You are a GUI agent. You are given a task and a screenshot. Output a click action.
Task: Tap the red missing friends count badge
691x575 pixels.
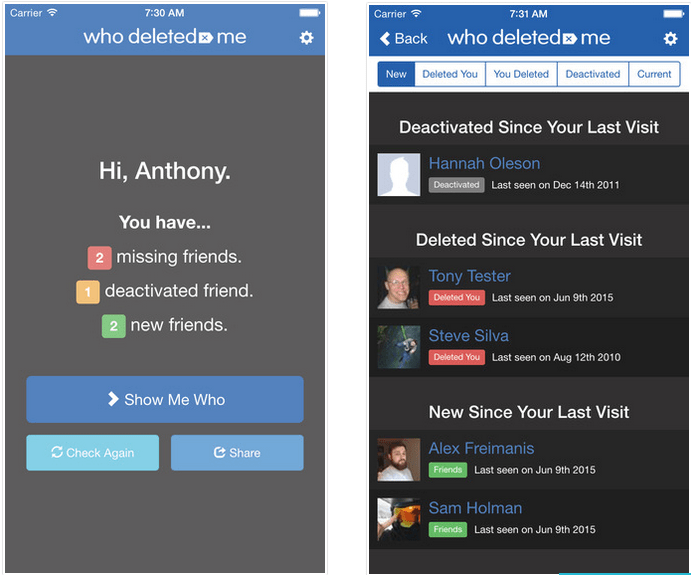pos(99,258)
